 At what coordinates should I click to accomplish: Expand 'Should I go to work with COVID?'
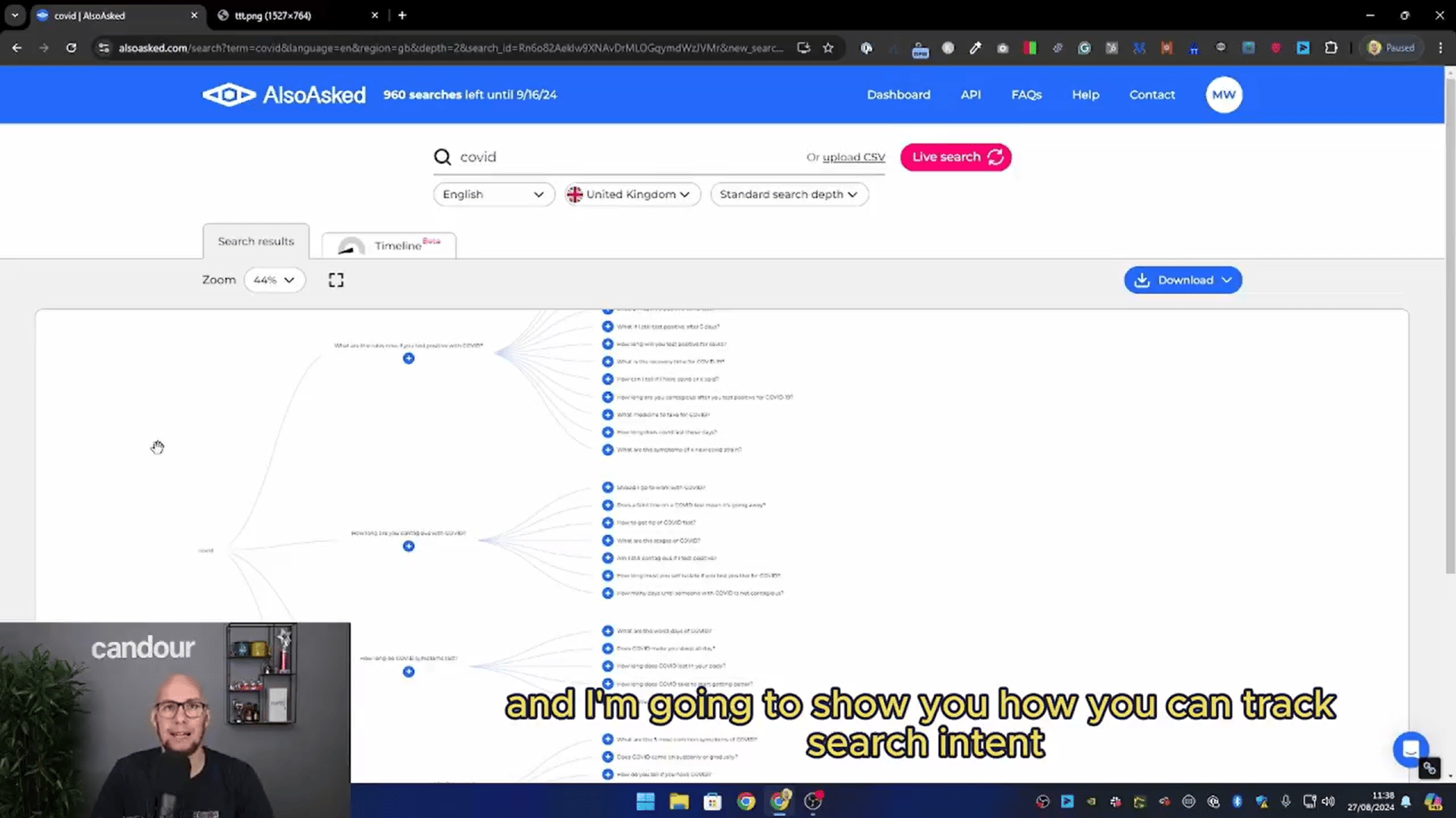pyautogui.click(x=607, y=487)
